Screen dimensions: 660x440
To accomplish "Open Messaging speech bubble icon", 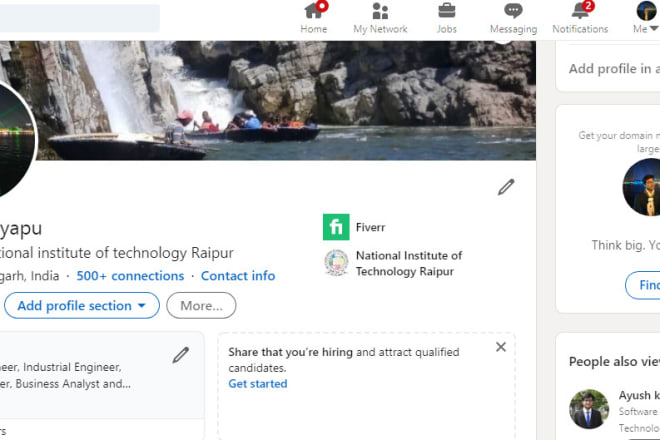I will tap(513, 11).
